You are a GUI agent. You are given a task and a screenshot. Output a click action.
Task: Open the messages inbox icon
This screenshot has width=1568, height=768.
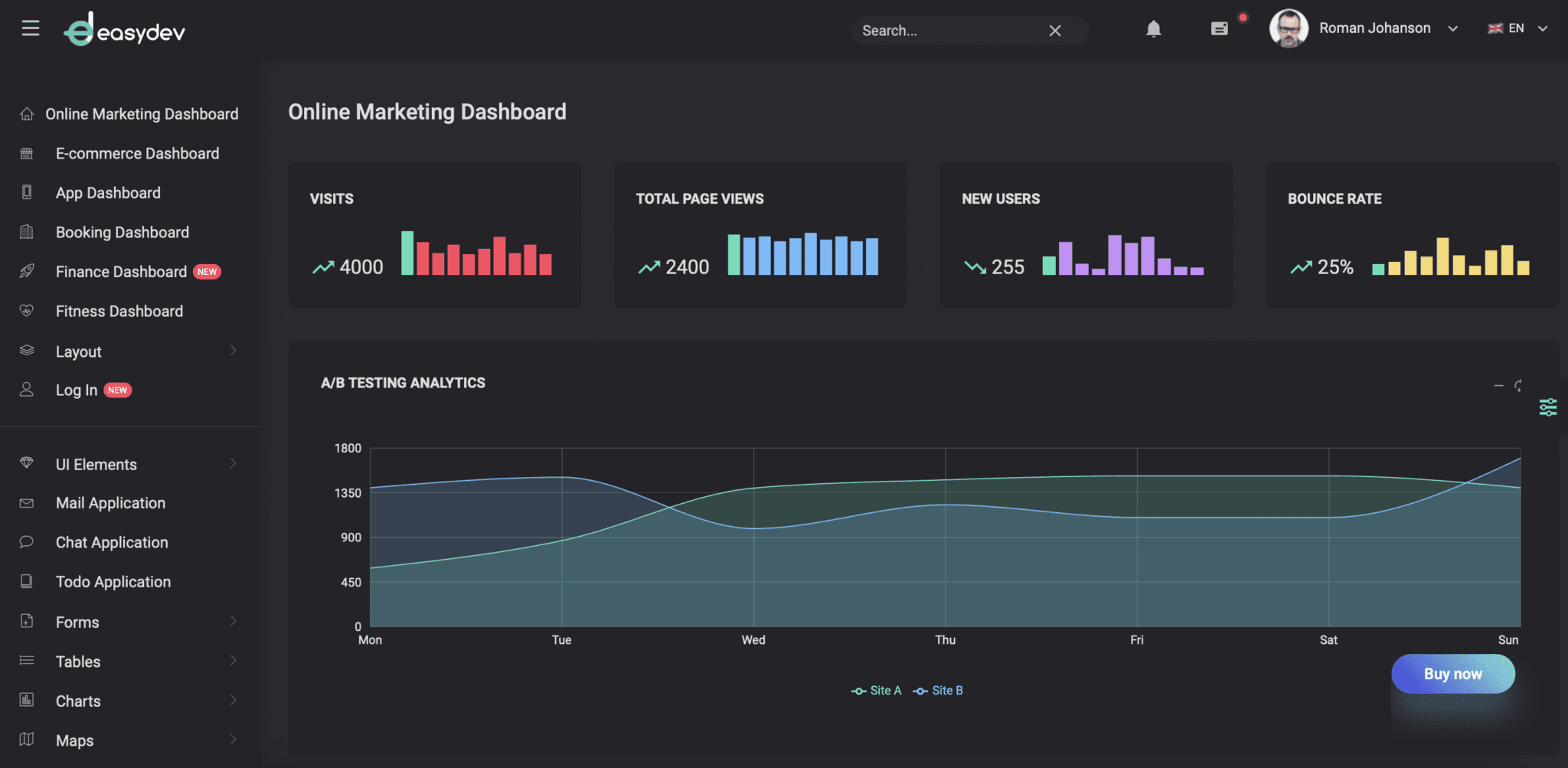pyautogui.click(x=1219, y=28)
